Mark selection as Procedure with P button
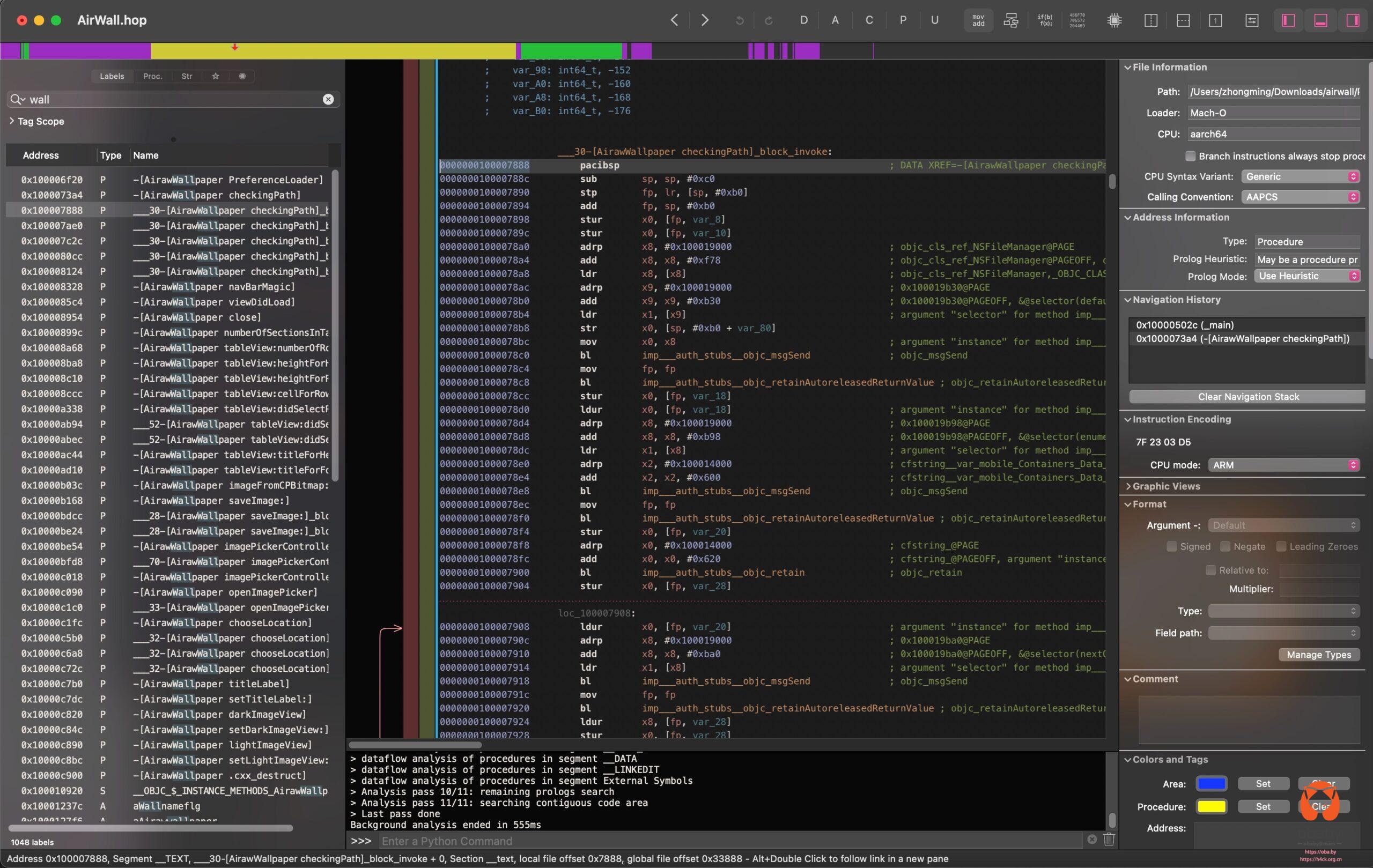1373x868 pixels. pos(903,20)
